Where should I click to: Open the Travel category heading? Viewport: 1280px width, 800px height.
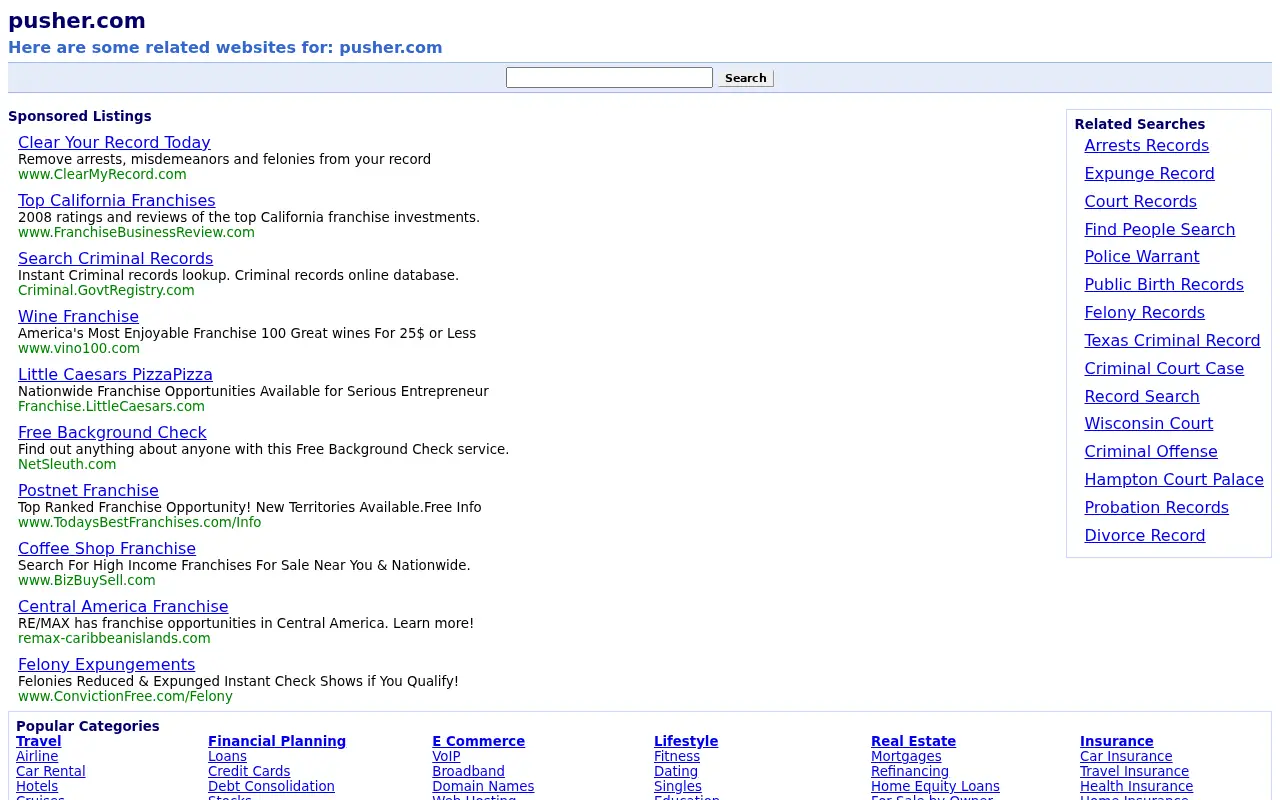(x=39, y=741)
